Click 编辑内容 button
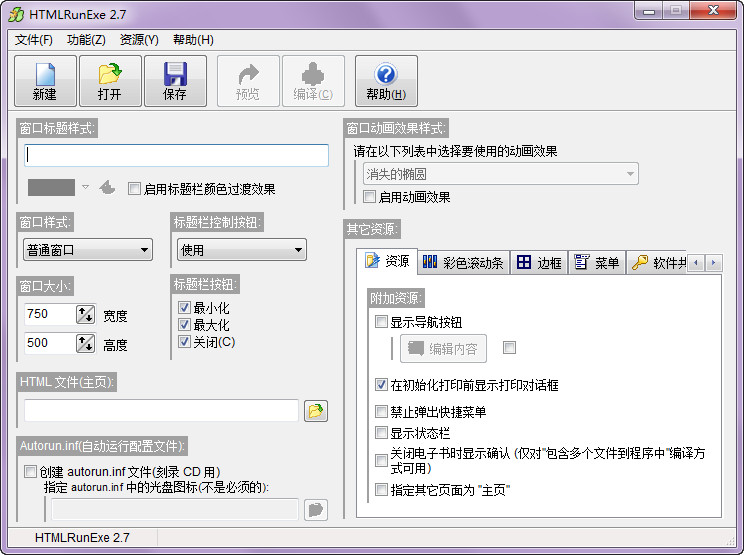744x555 pixels. [x=443, y=349]
